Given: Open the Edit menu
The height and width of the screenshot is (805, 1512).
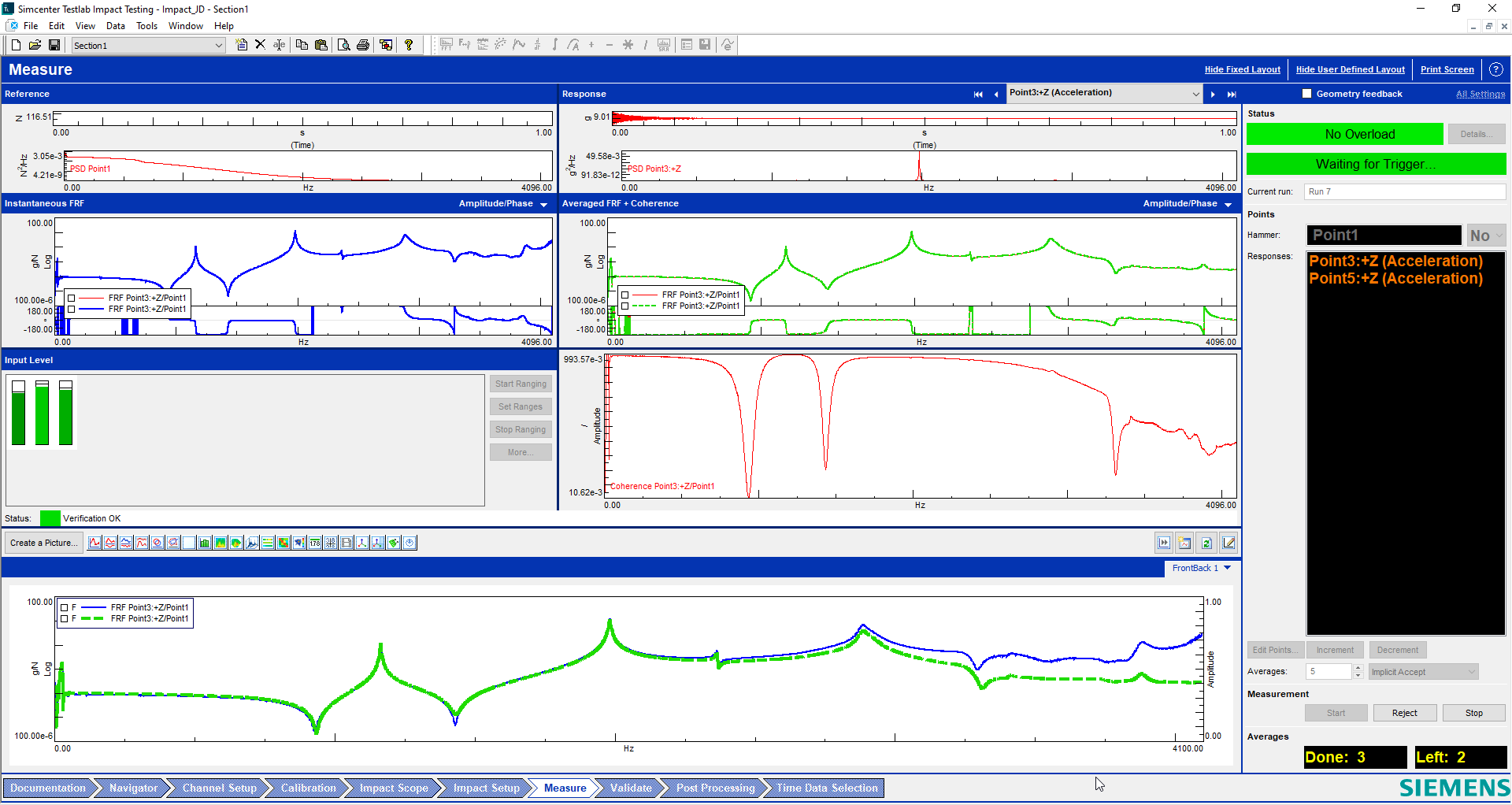Looking at the screenshot, I should (57, 26).
